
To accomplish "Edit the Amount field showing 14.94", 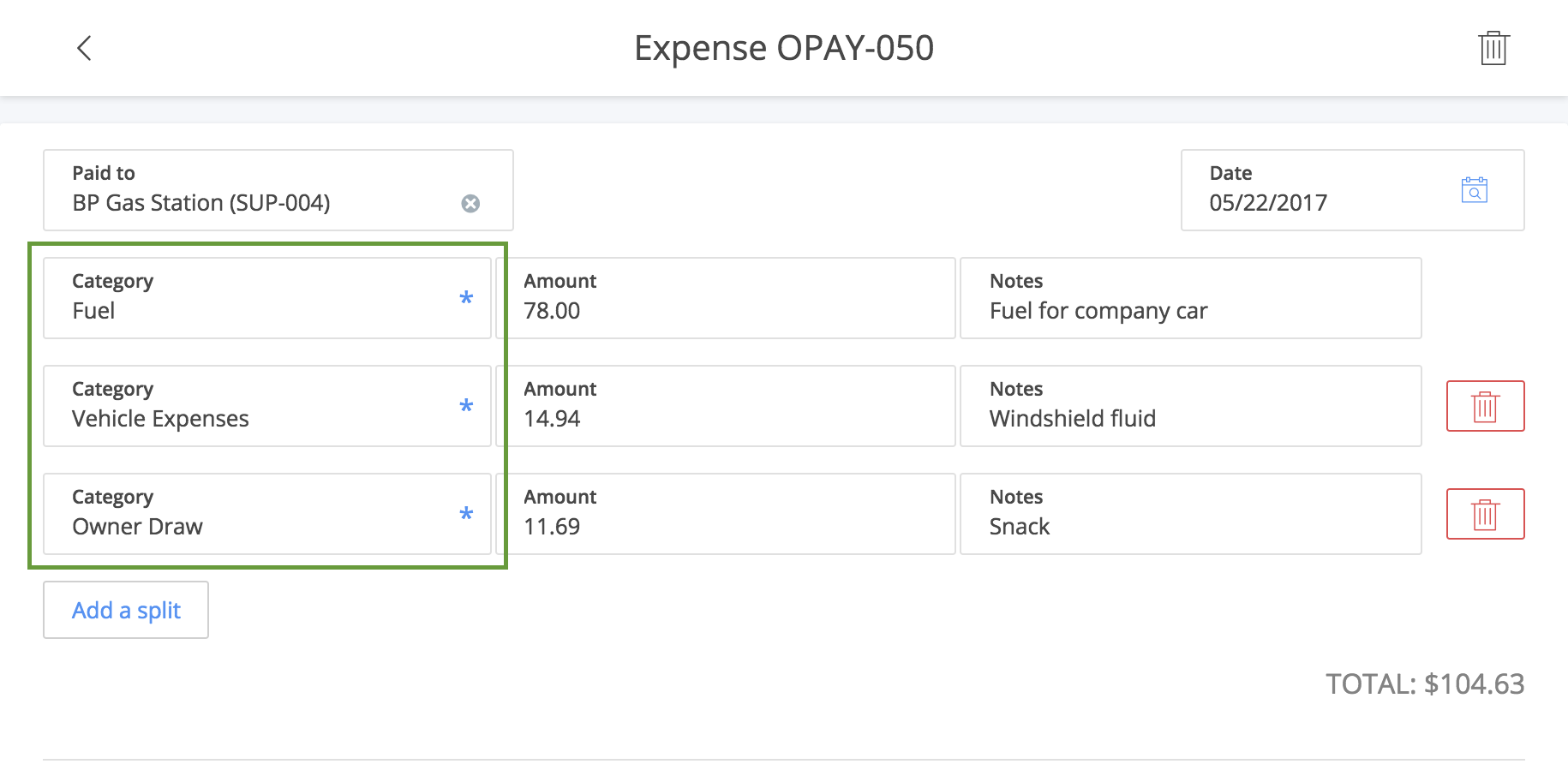I will point(726,406).
